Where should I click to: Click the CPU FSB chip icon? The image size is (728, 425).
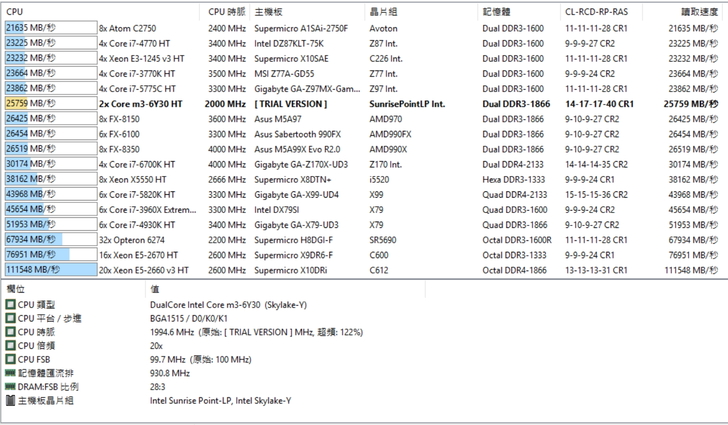(10, 359)
